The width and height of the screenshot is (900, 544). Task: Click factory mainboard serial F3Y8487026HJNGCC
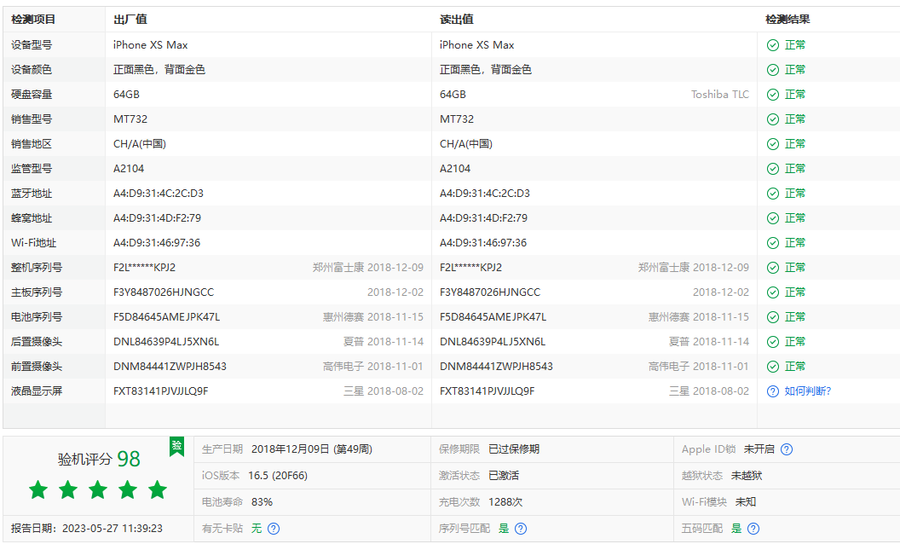(164, 293)
